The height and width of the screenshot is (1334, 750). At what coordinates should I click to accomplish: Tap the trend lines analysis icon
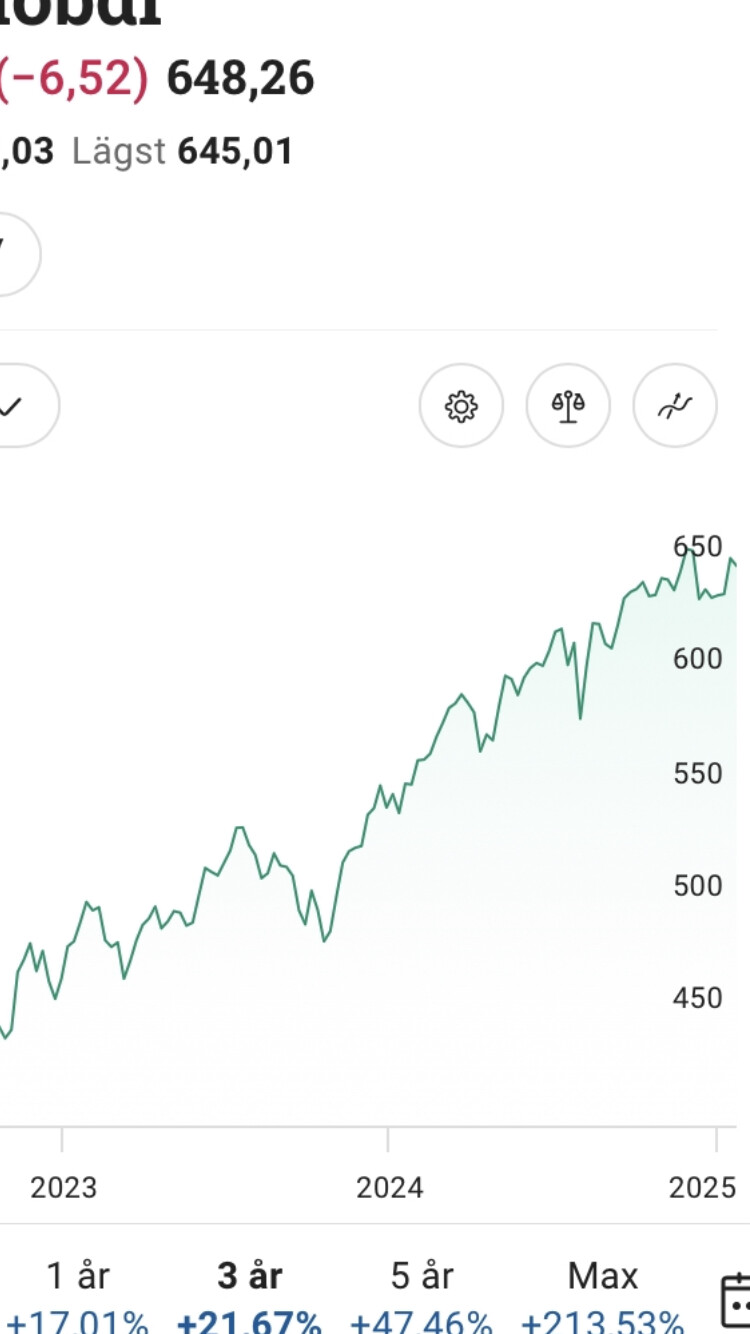[675, 406]
